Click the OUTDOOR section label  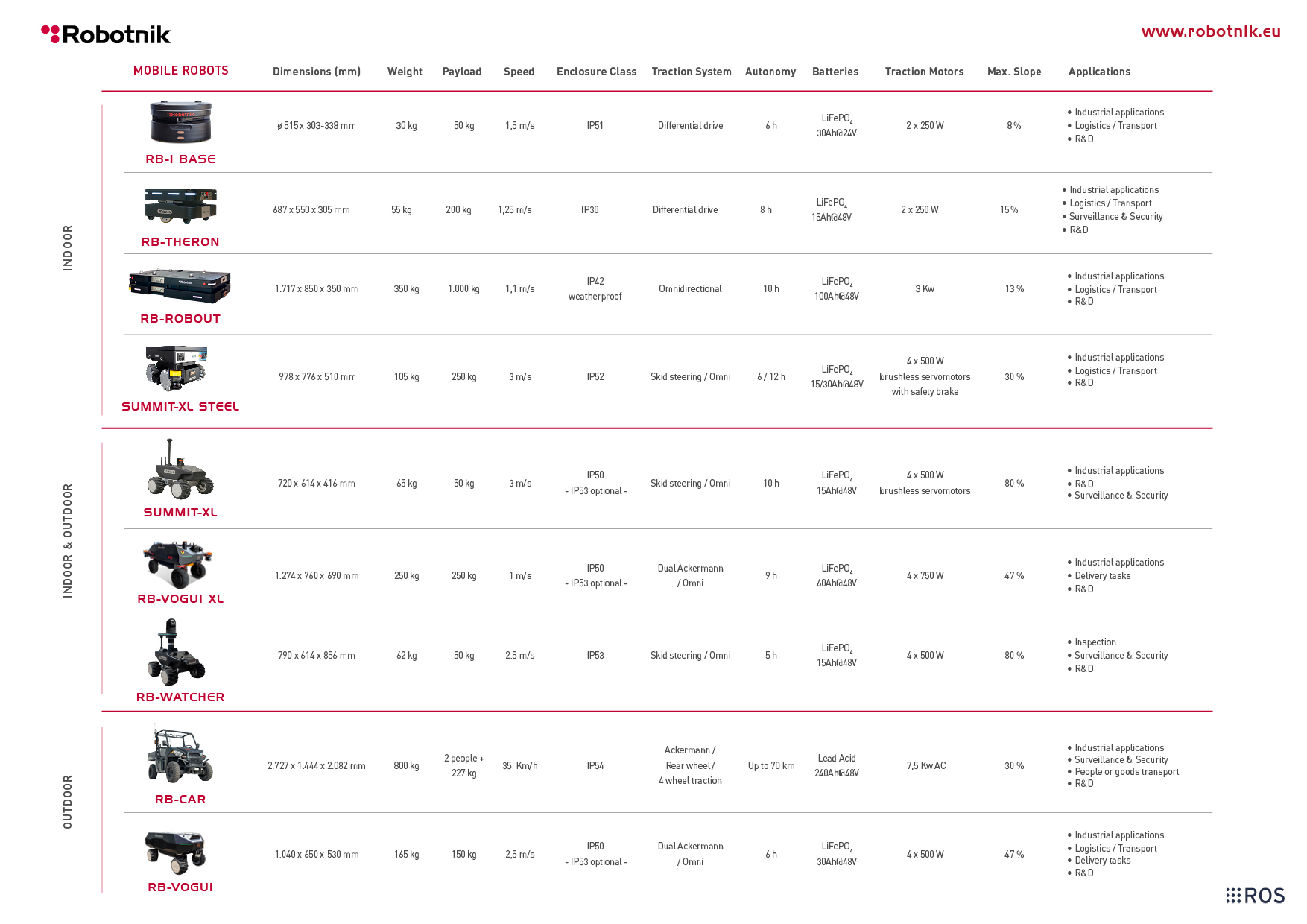(x=68, y=802)
